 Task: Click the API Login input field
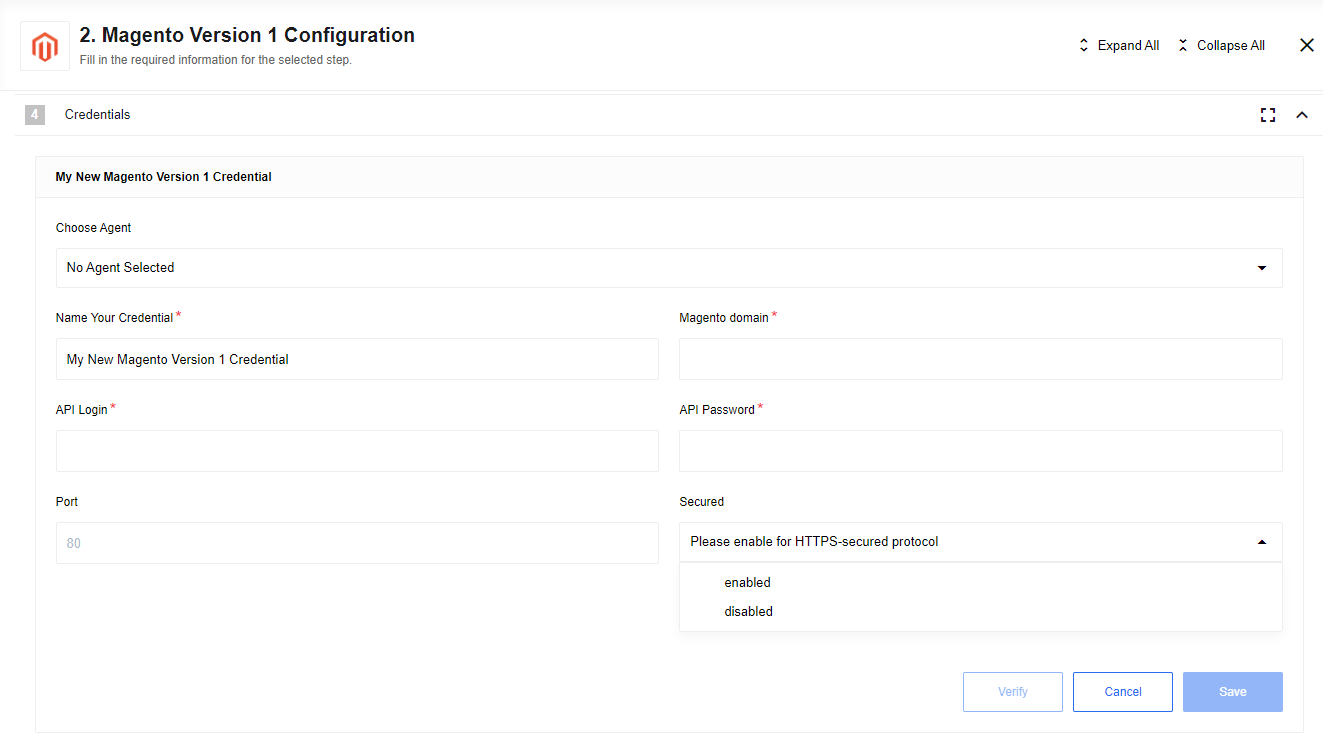(357, 451)
